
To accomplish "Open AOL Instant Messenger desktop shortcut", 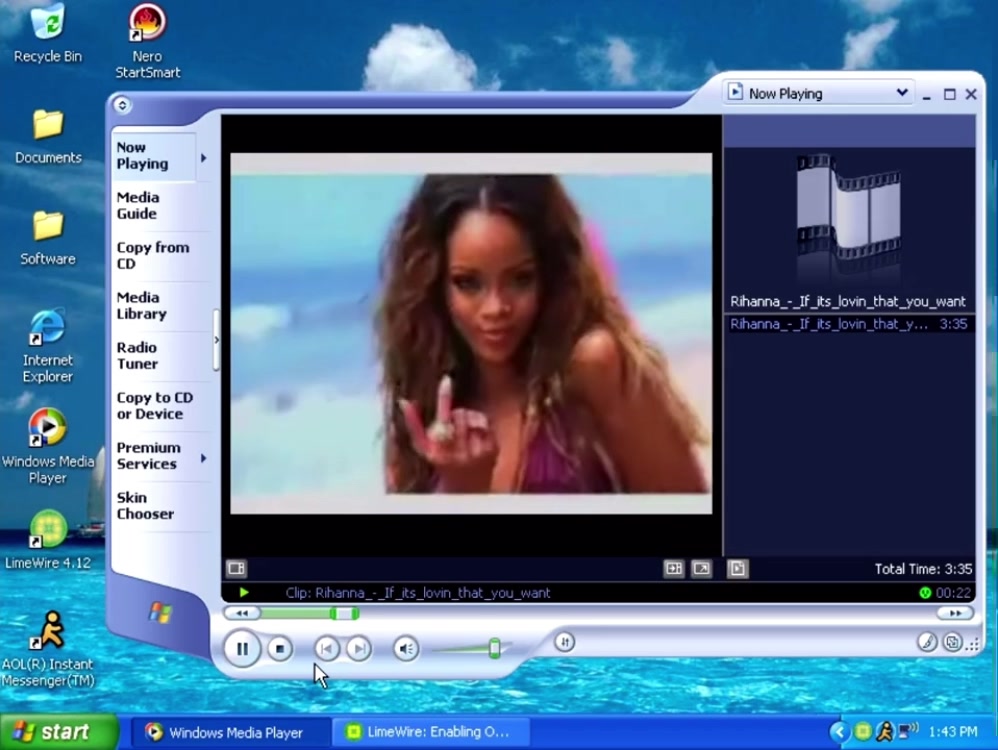I will (48, 649).
